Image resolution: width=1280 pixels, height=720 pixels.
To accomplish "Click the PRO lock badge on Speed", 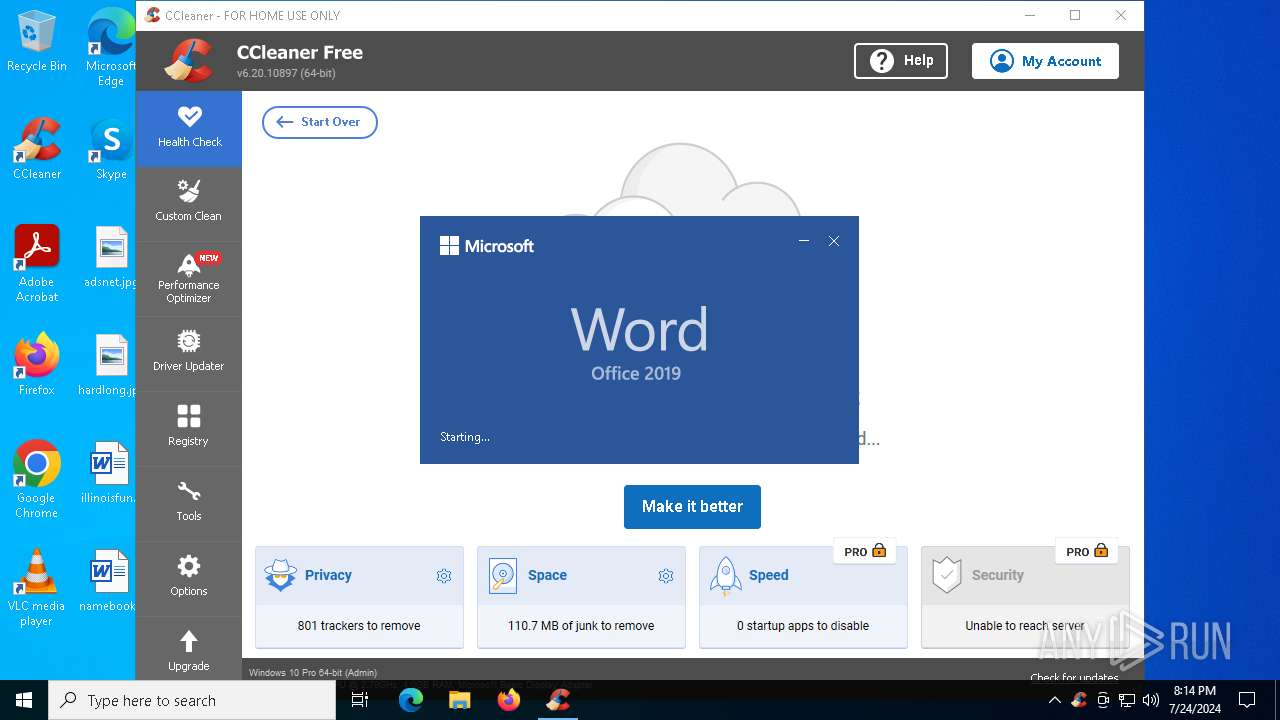I will [865, 551].
